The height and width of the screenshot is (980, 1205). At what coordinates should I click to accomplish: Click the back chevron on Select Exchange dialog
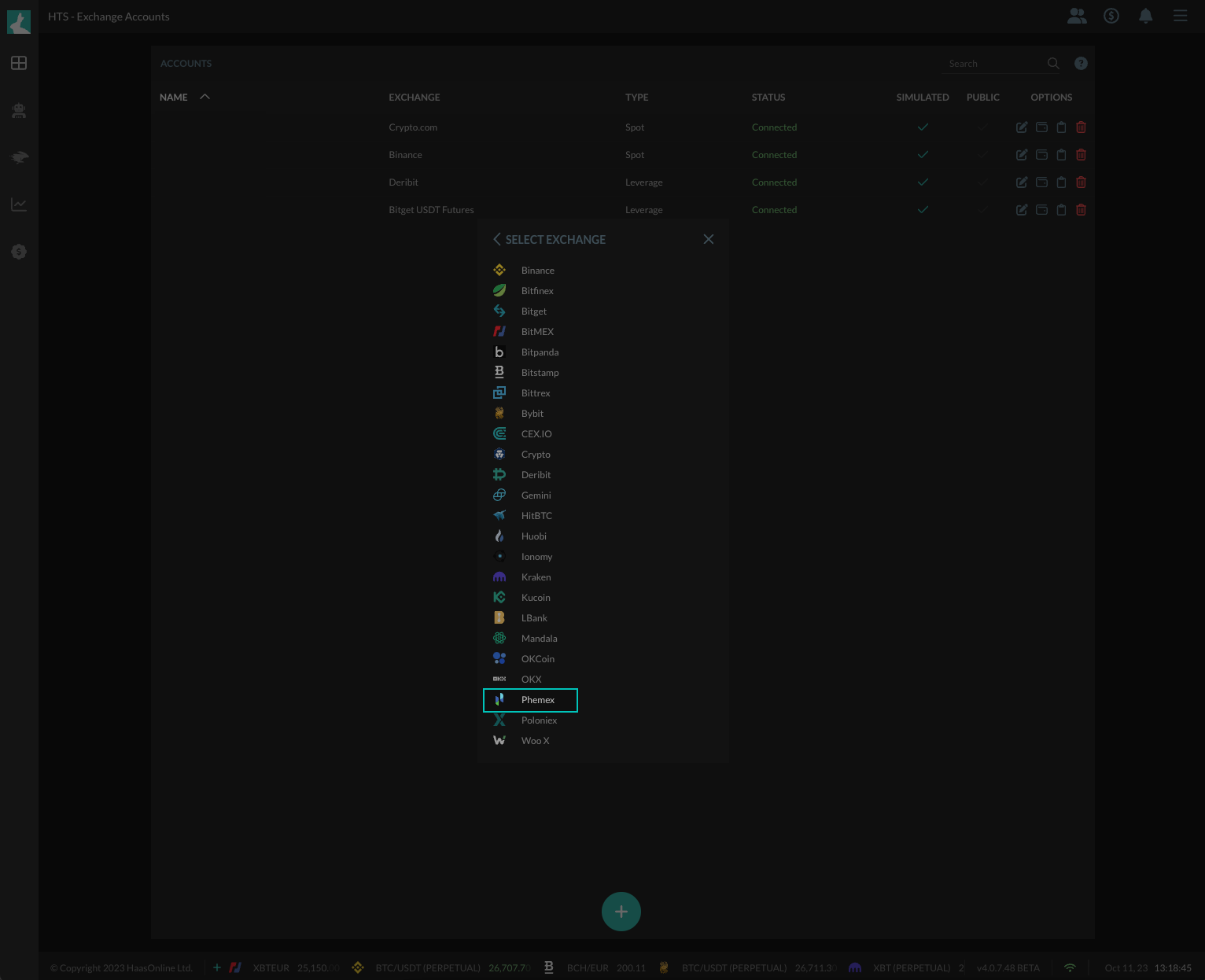tap(496, 239)
